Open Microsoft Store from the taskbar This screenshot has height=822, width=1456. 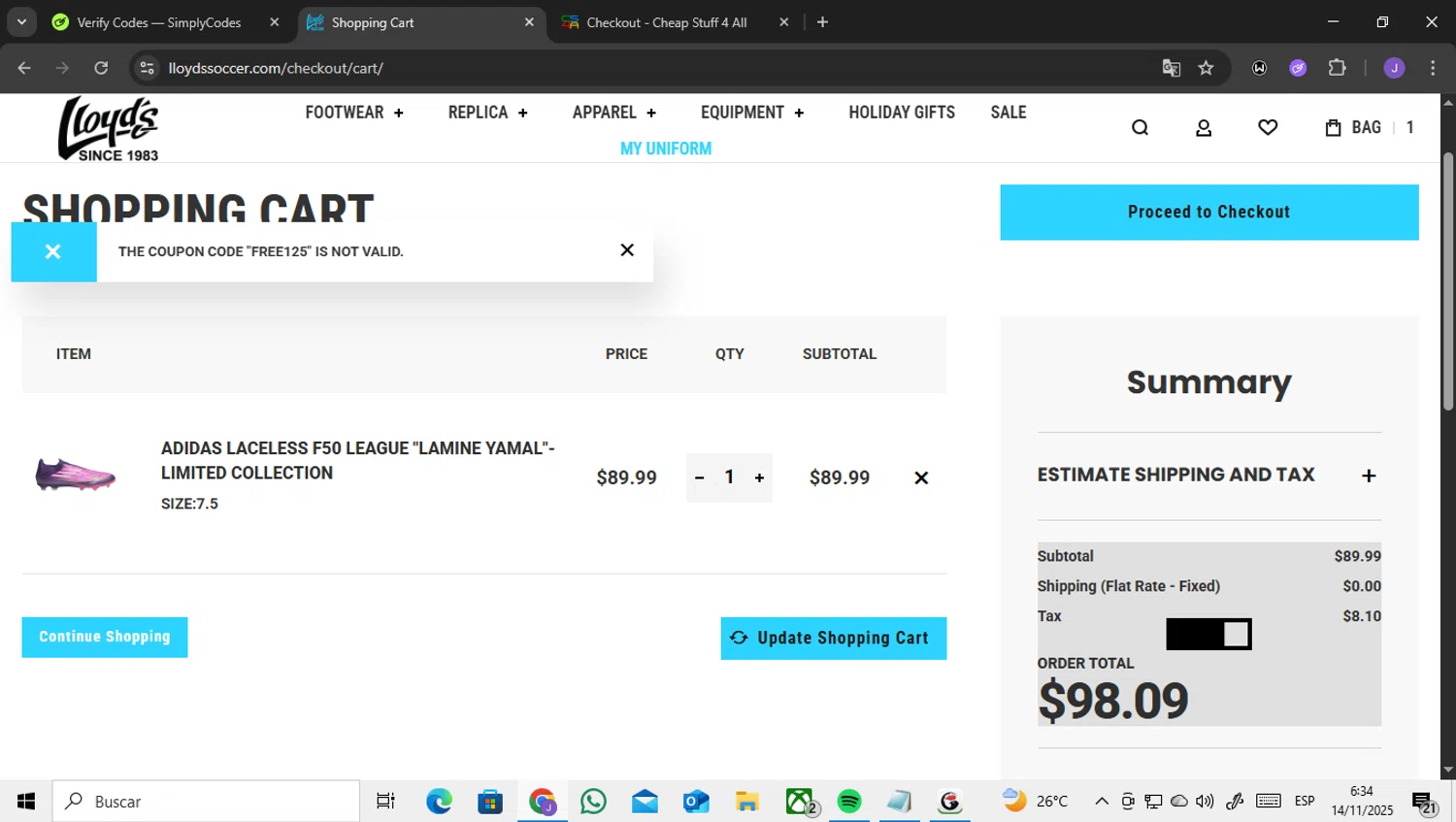(490, 802)
